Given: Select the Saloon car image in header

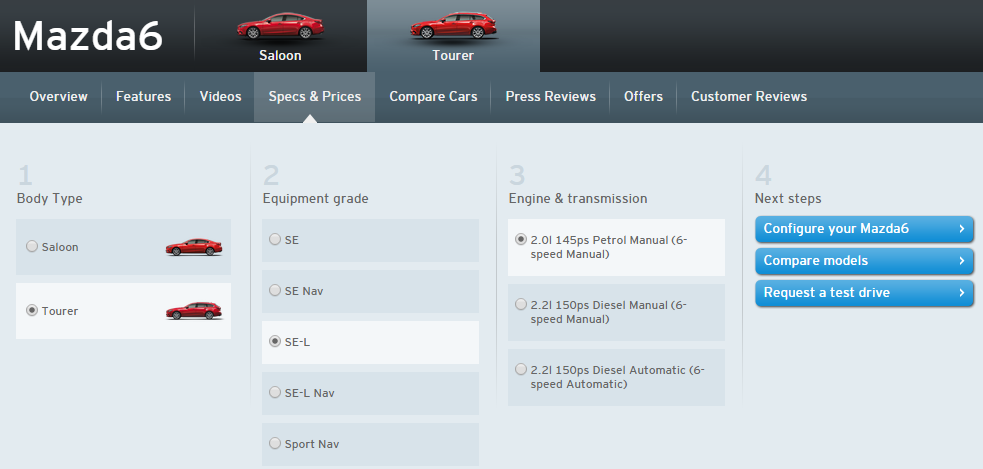Looking at the screenshot, I should point(280,26).
